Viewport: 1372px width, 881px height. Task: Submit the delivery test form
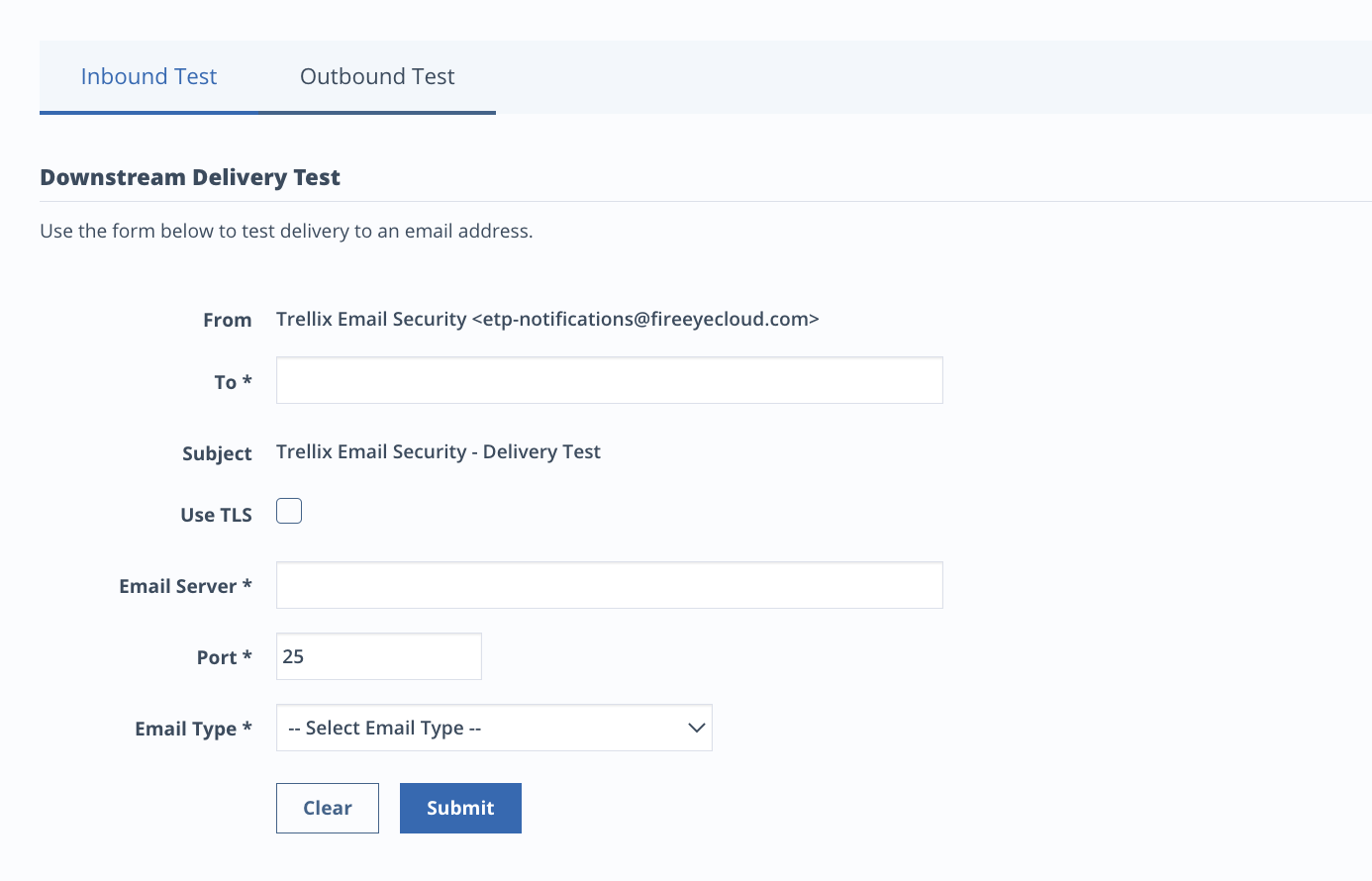click(x=460, y=808)
